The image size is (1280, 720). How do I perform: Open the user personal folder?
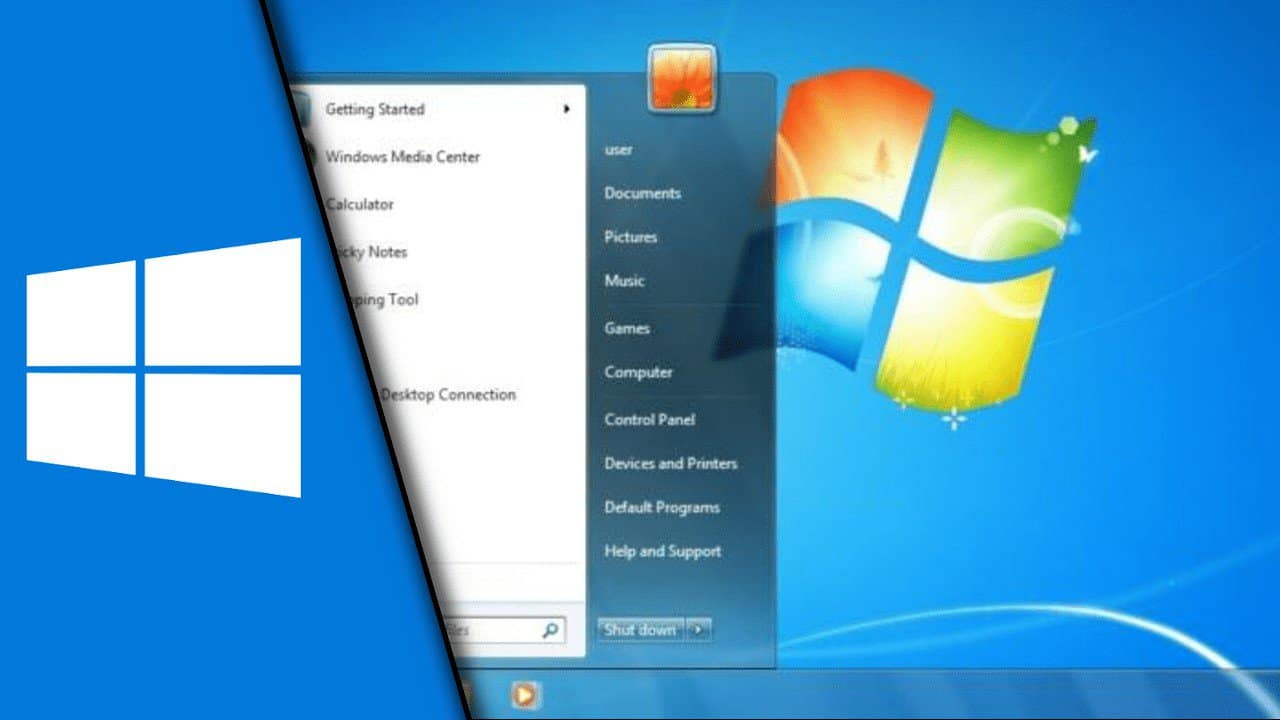point(619,150)
